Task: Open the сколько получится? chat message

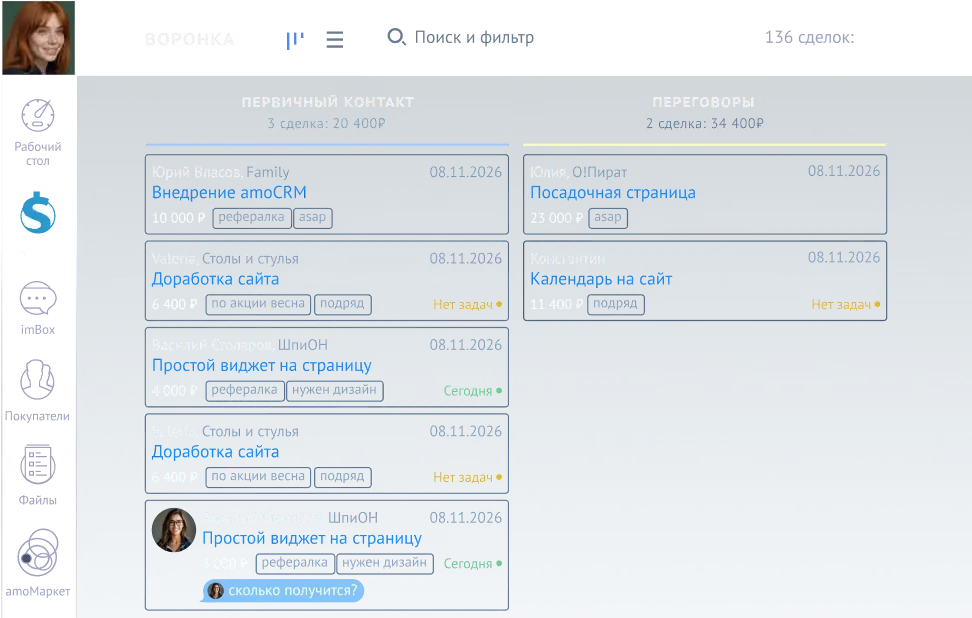Action: click(283, 590)
